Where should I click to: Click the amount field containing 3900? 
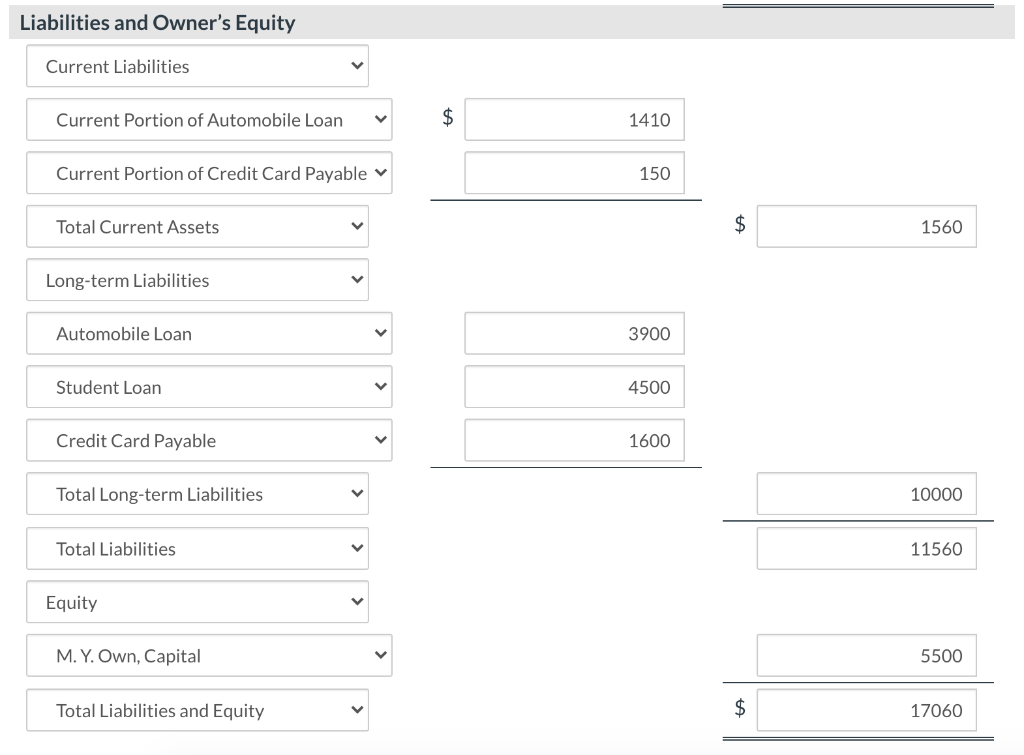point(575,334)
